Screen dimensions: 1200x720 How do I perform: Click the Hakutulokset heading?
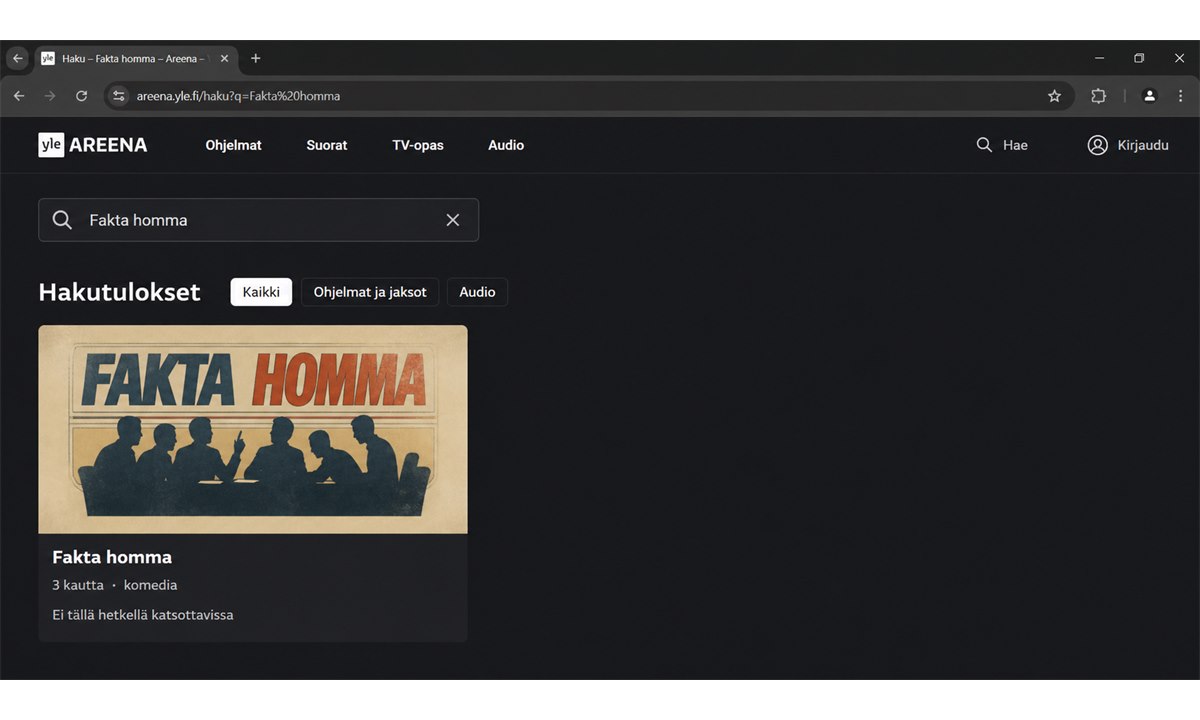click(119, 292)
